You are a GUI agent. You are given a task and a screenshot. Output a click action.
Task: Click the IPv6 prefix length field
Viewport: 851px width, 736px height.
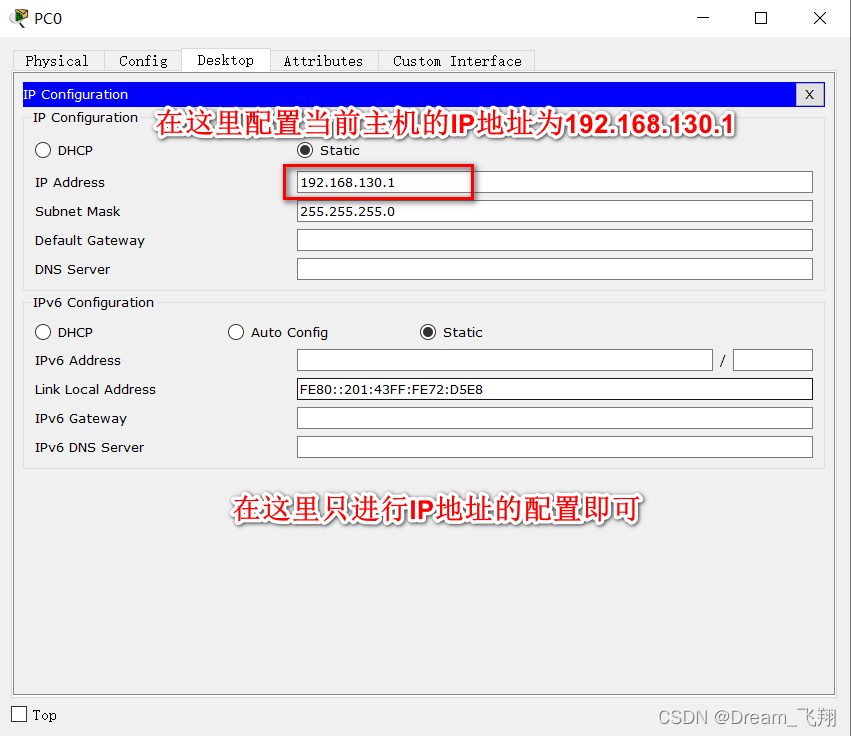(773, 360)
